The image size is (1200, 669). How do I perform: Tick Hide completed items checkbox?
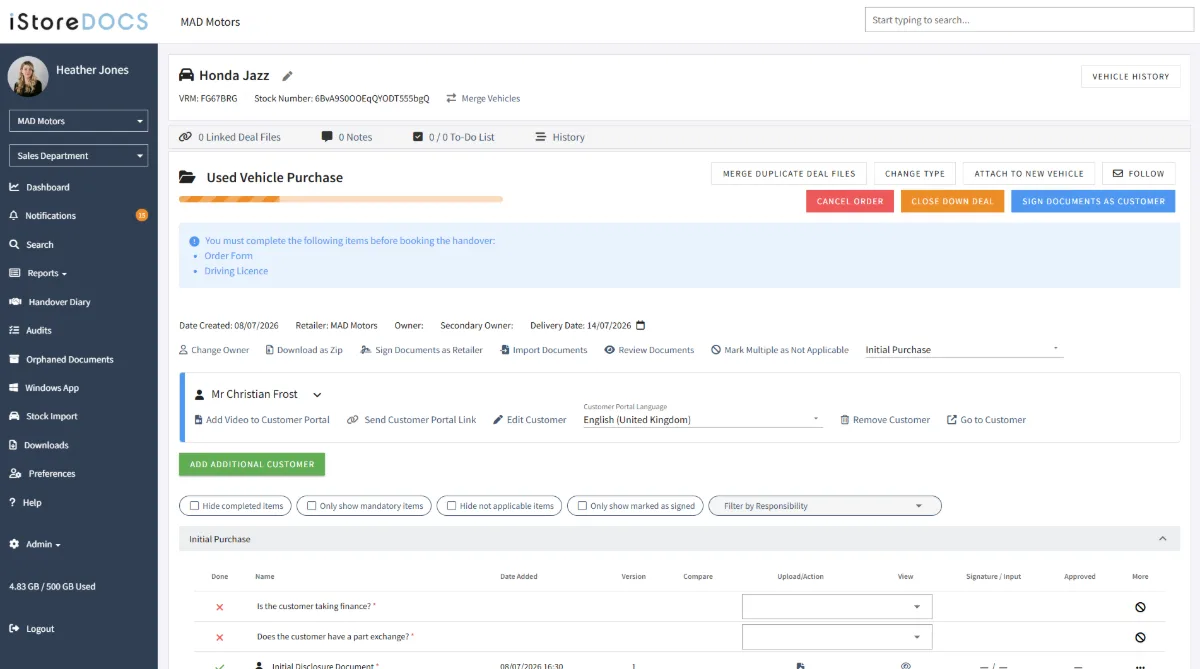click(193, 506)
